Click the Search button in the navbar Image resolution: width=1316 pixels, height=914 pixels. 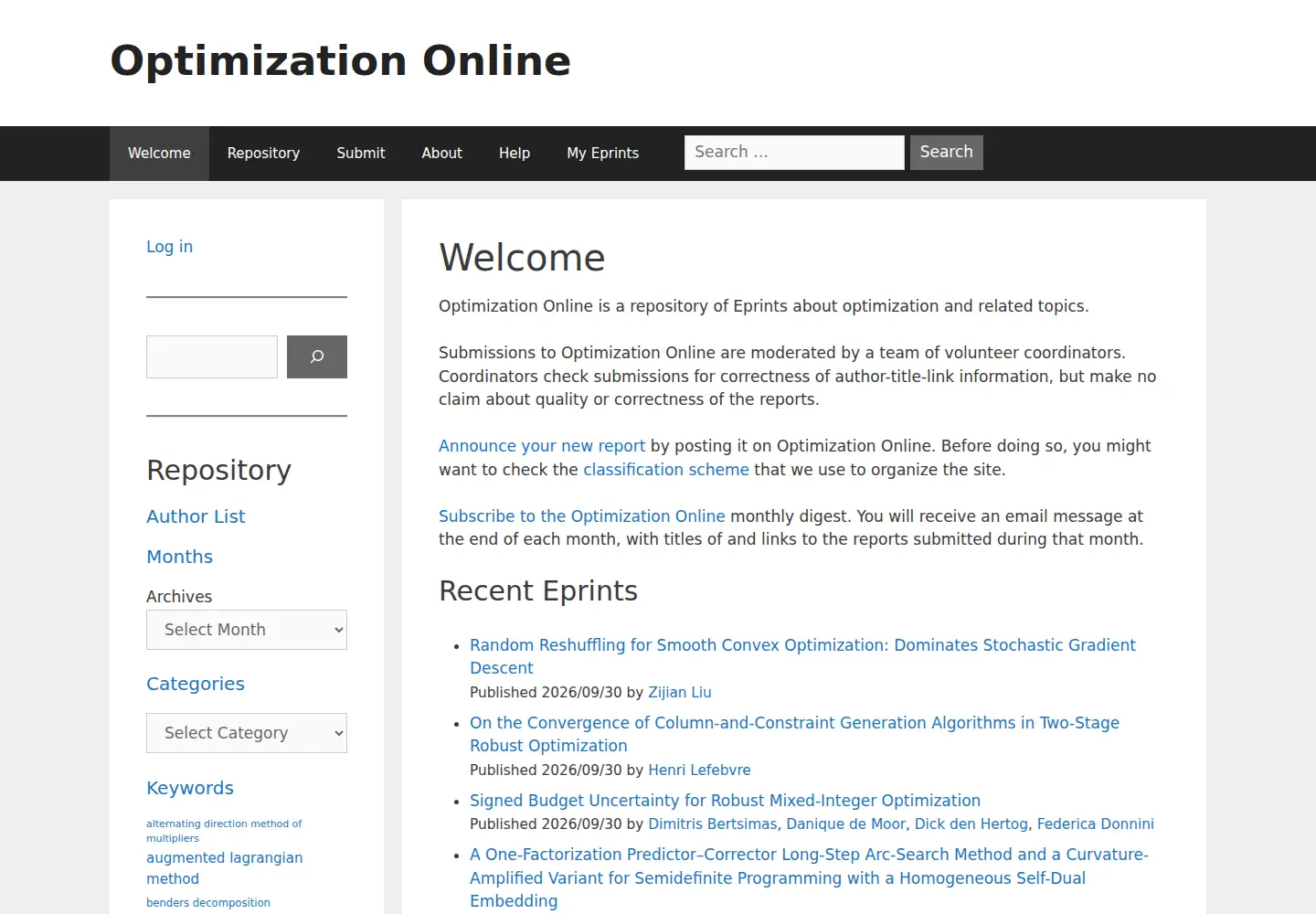[x=947, y=153]
